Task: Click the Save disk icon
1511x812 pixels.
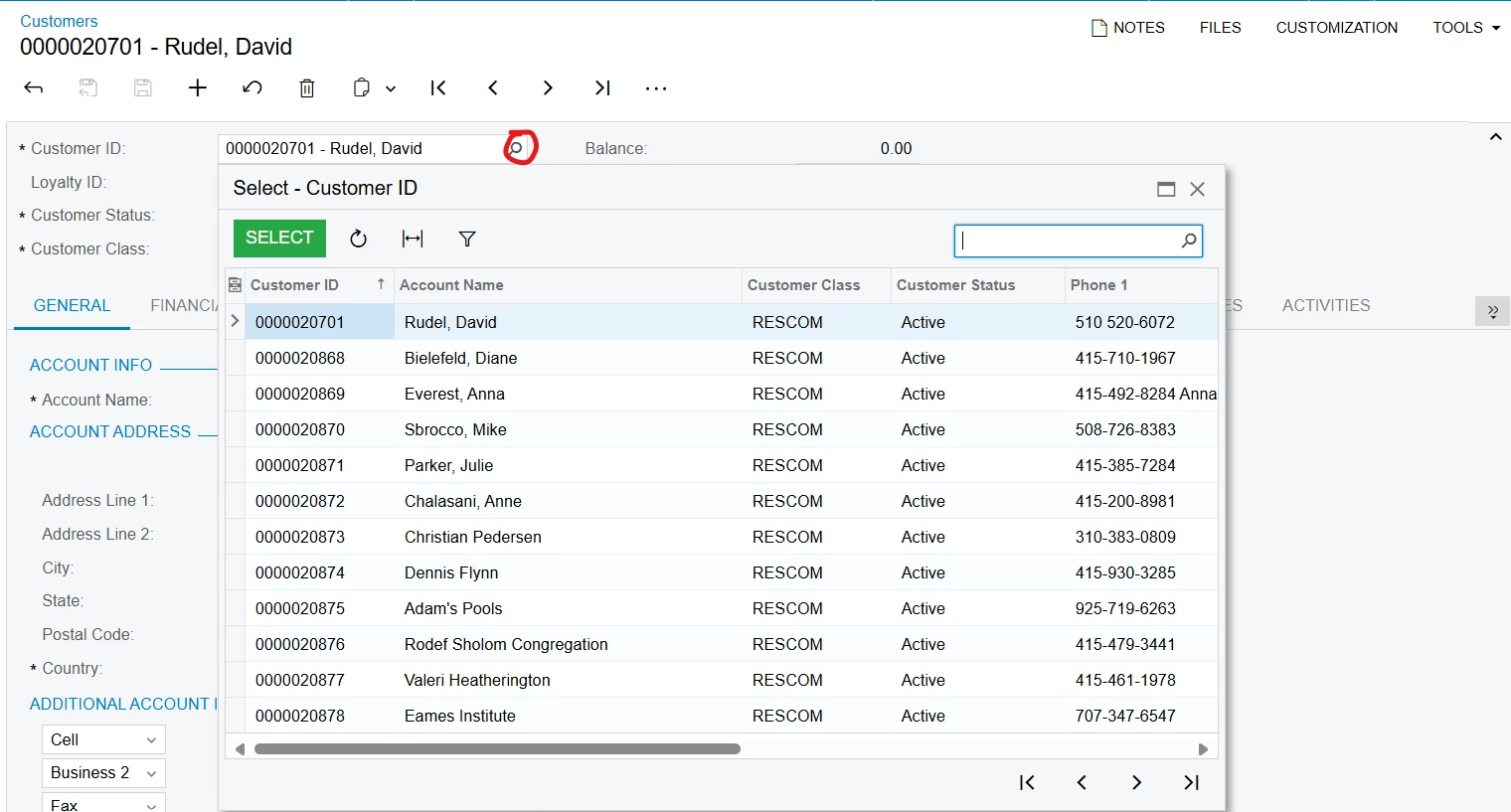Action: coord(143,88)
